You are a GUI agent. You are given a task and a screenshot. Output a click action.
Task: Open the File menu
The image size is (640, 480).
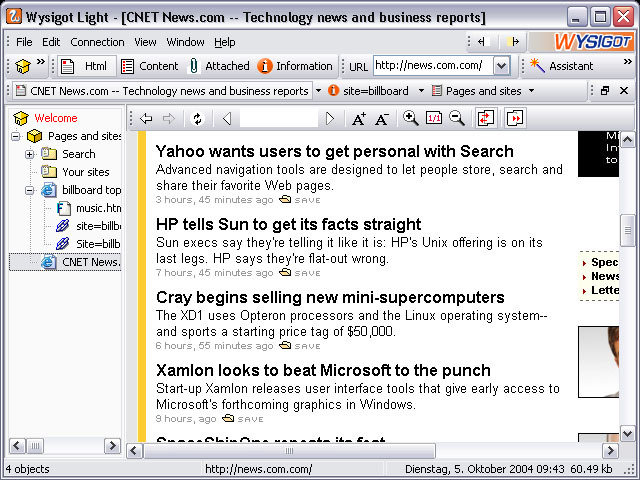point(24,42)
